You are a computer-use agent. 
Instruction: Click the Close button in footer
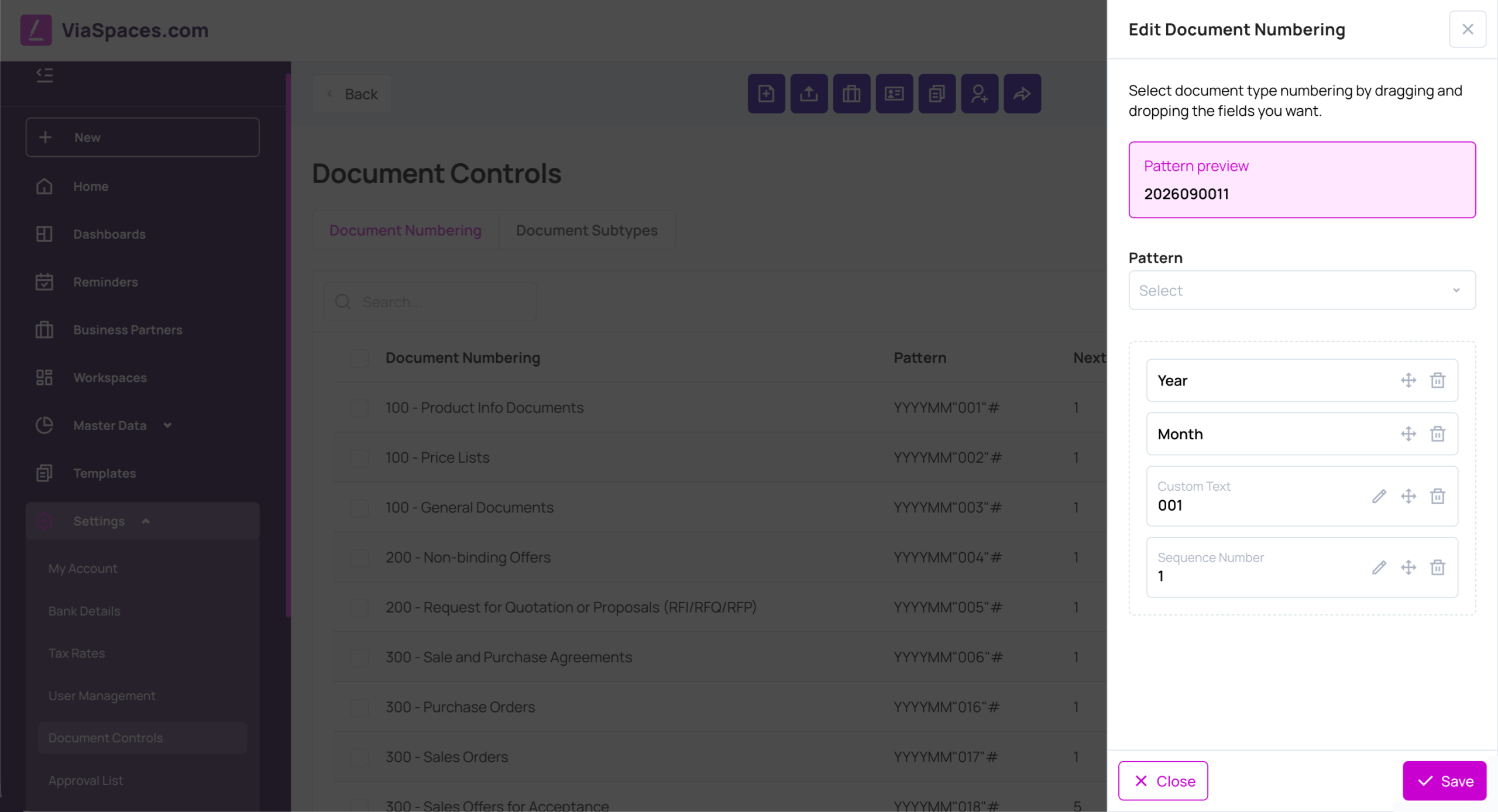(1163, 781)
